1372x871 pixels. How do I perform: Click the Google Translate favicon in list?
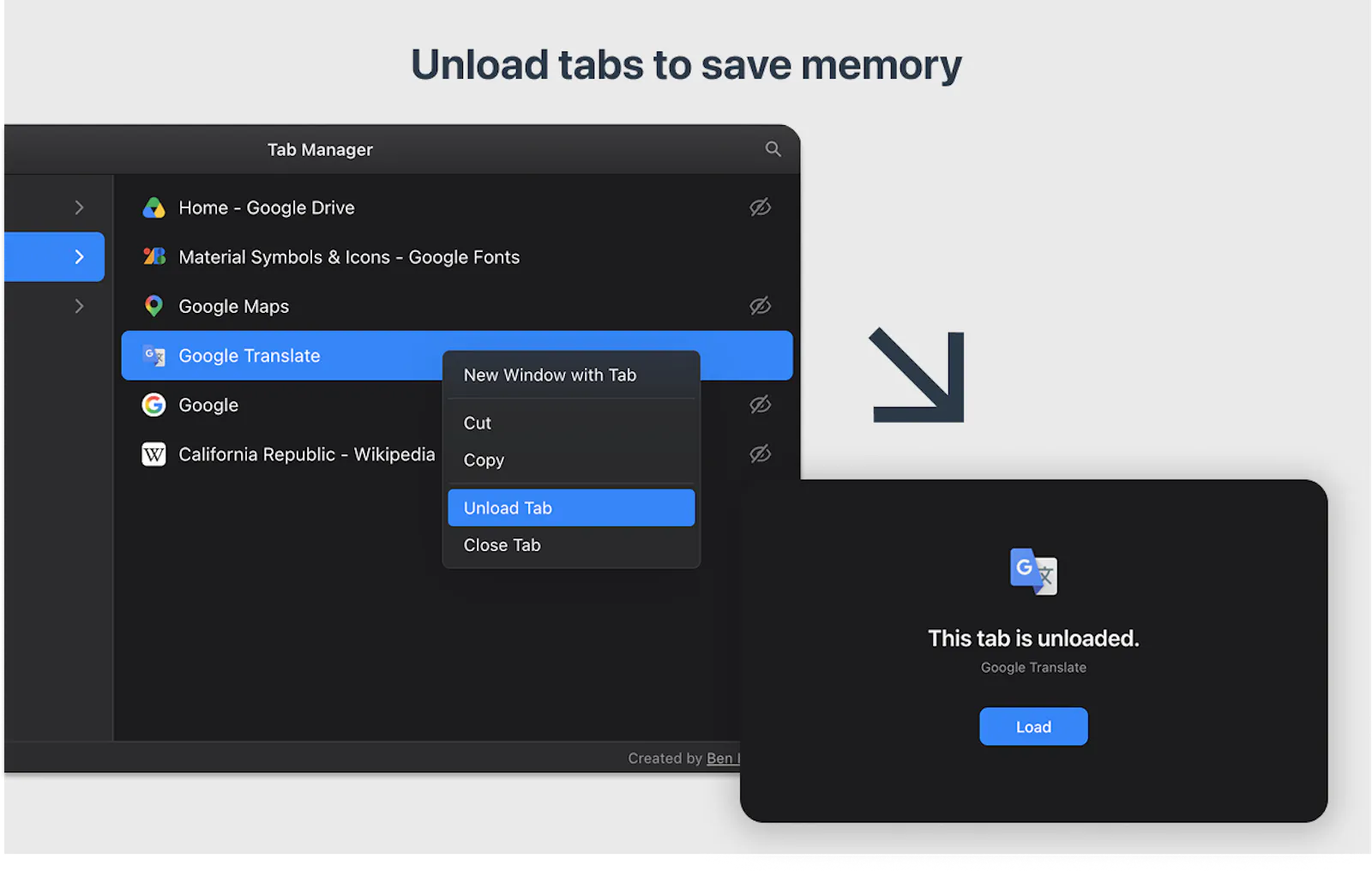154,356
